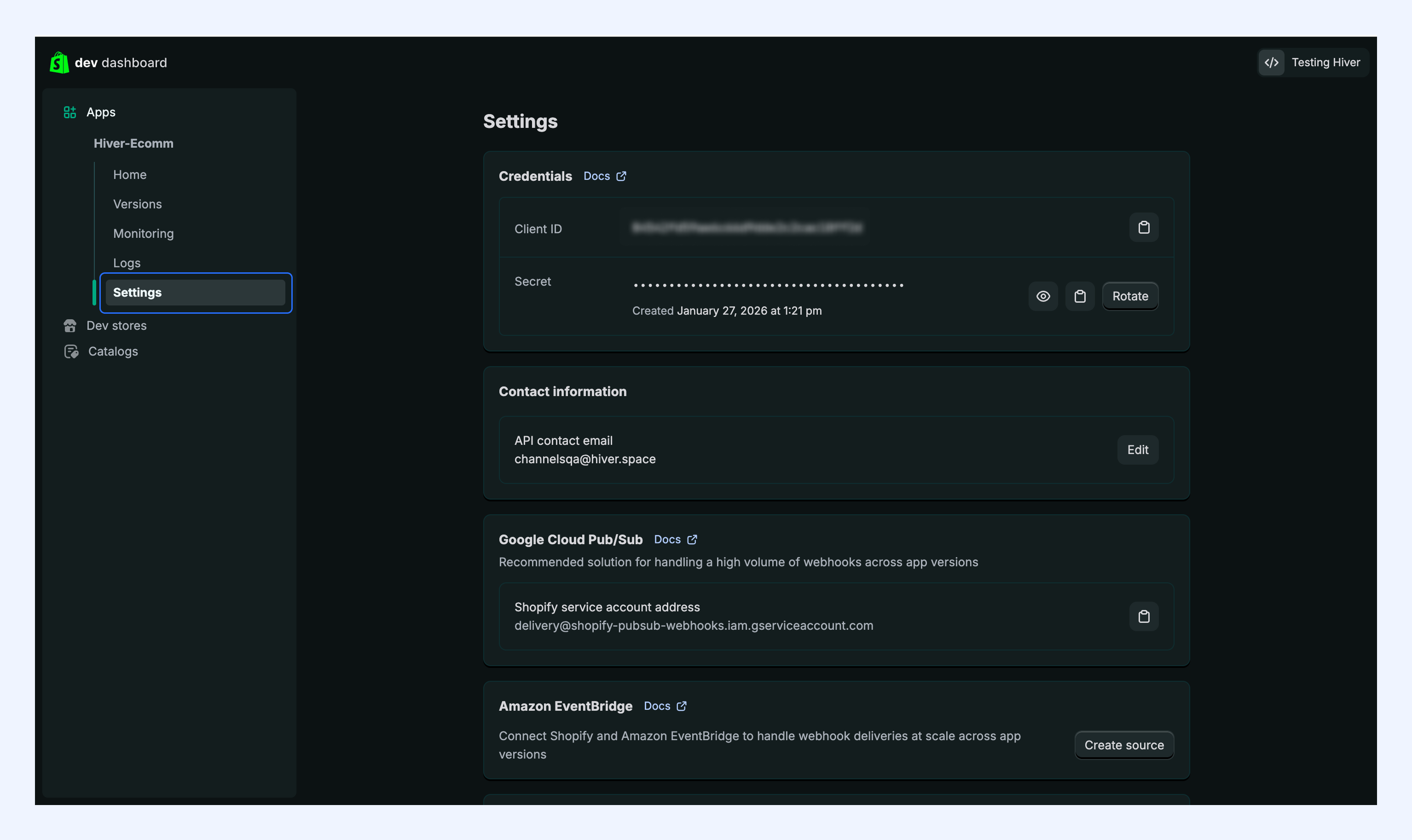The width and height of the screenshot is (1412, 840).
Task: Click the Settings page heading
Action: pyautogui.click(x=521, y=122)
